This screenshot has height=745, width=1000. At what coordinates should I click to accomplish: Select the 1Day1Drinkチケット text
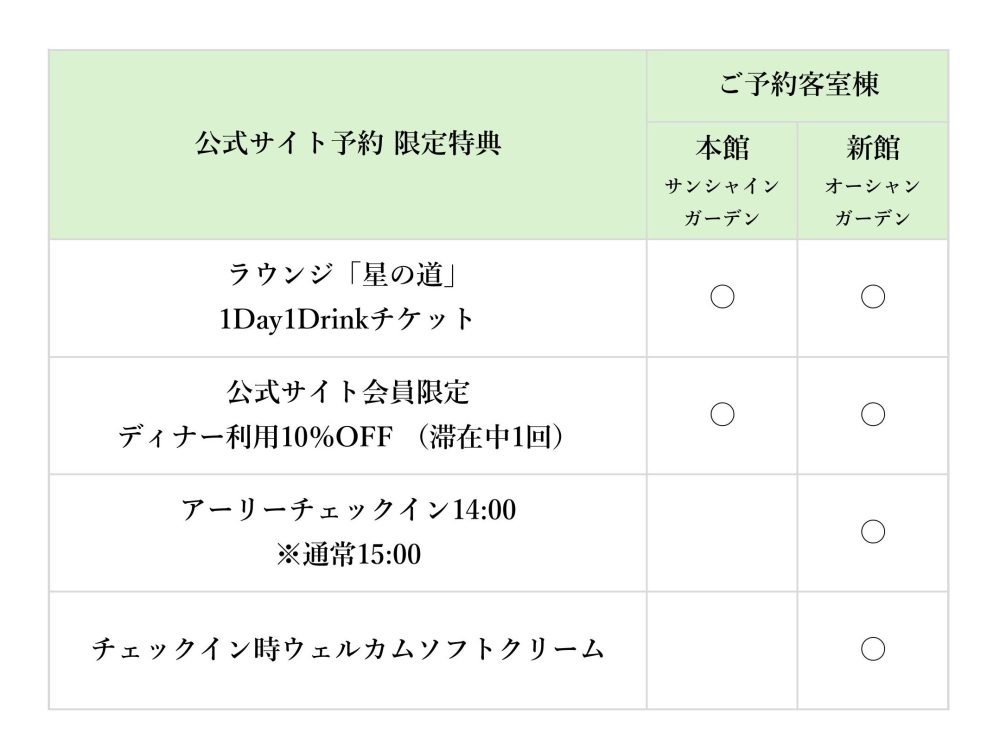(348, 320)
